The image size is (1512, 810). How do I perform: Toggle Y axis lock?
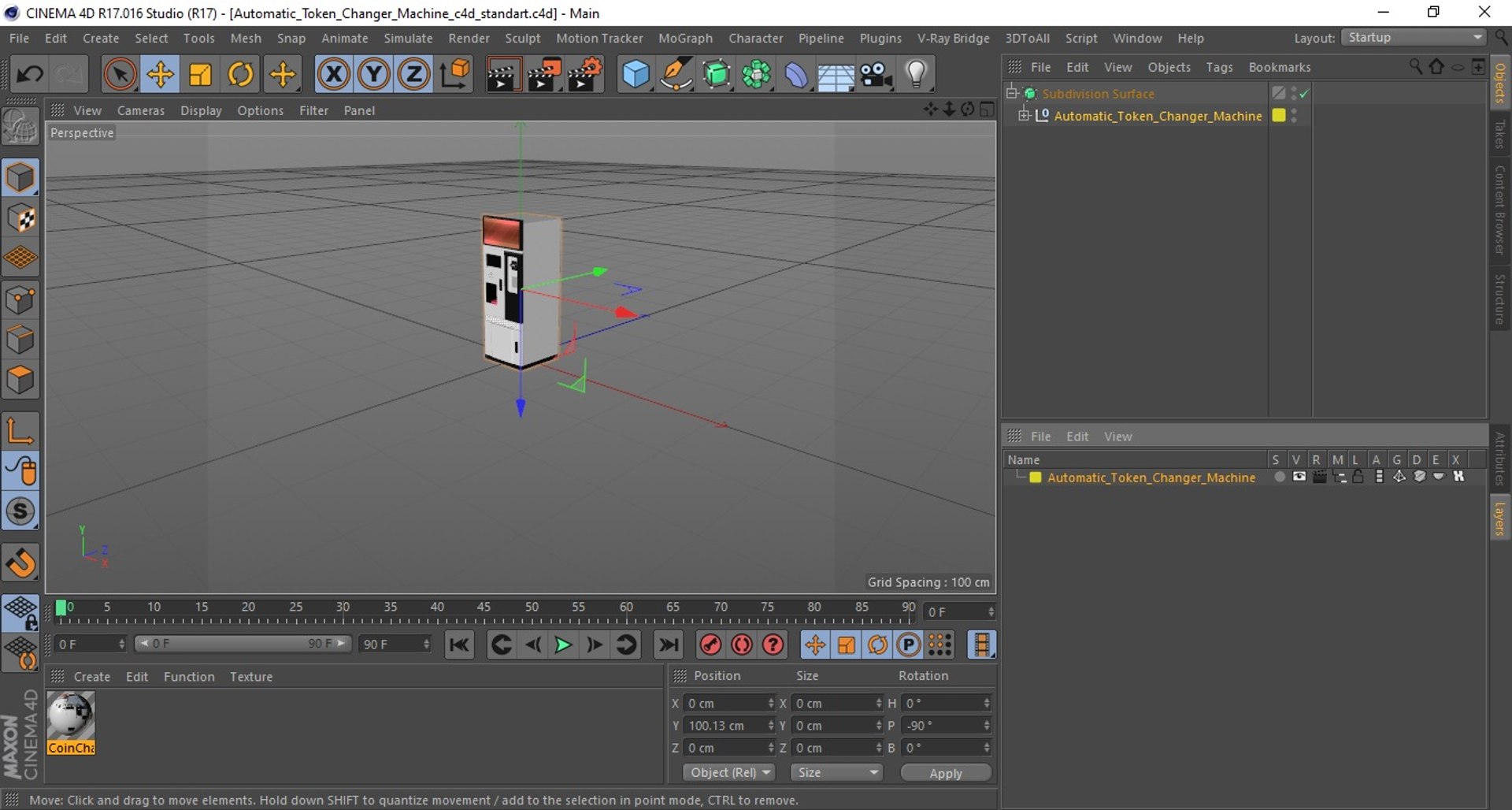pos(374,75)
